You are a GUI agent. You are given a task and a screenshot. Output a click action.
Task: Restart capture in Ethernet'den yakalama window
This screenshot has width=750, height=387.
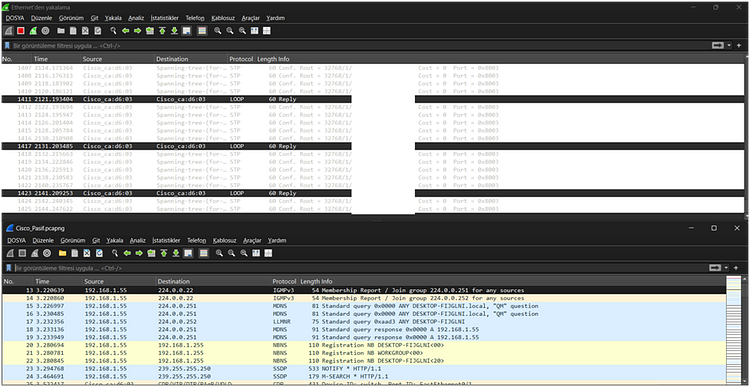pos(33,31)
